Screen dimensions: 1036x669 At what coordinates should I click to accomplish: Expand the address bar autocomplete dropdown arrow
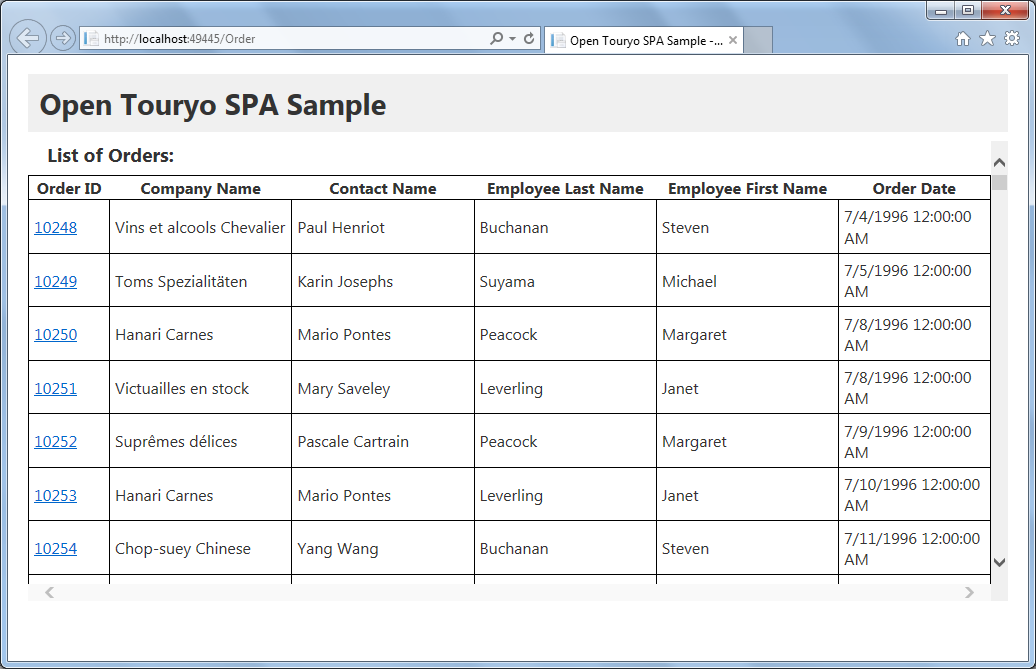click(512, 38)
